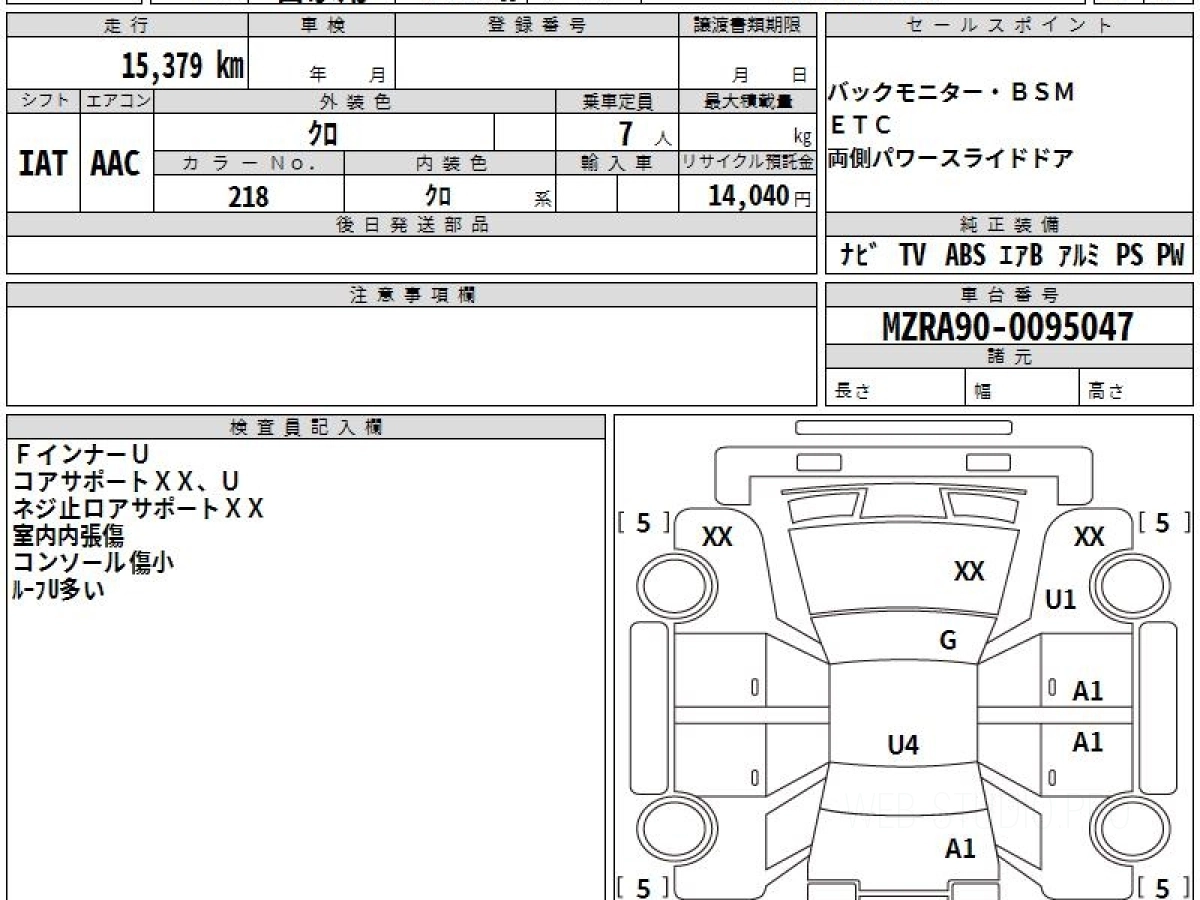Select the クロ value under 内装色
This screenshot has width=1200, height=900.
(438, 195)
